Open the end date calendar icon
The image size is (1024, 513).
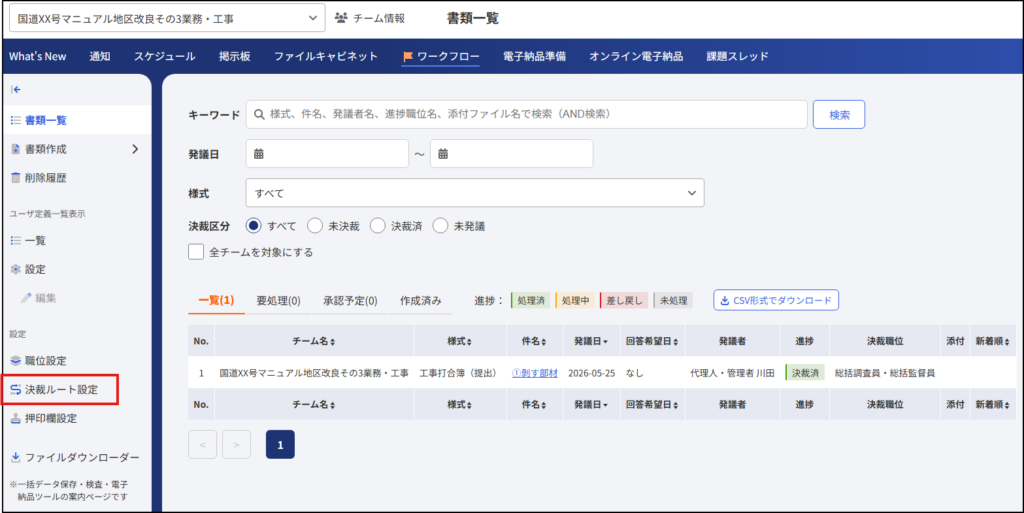[443, 154]
